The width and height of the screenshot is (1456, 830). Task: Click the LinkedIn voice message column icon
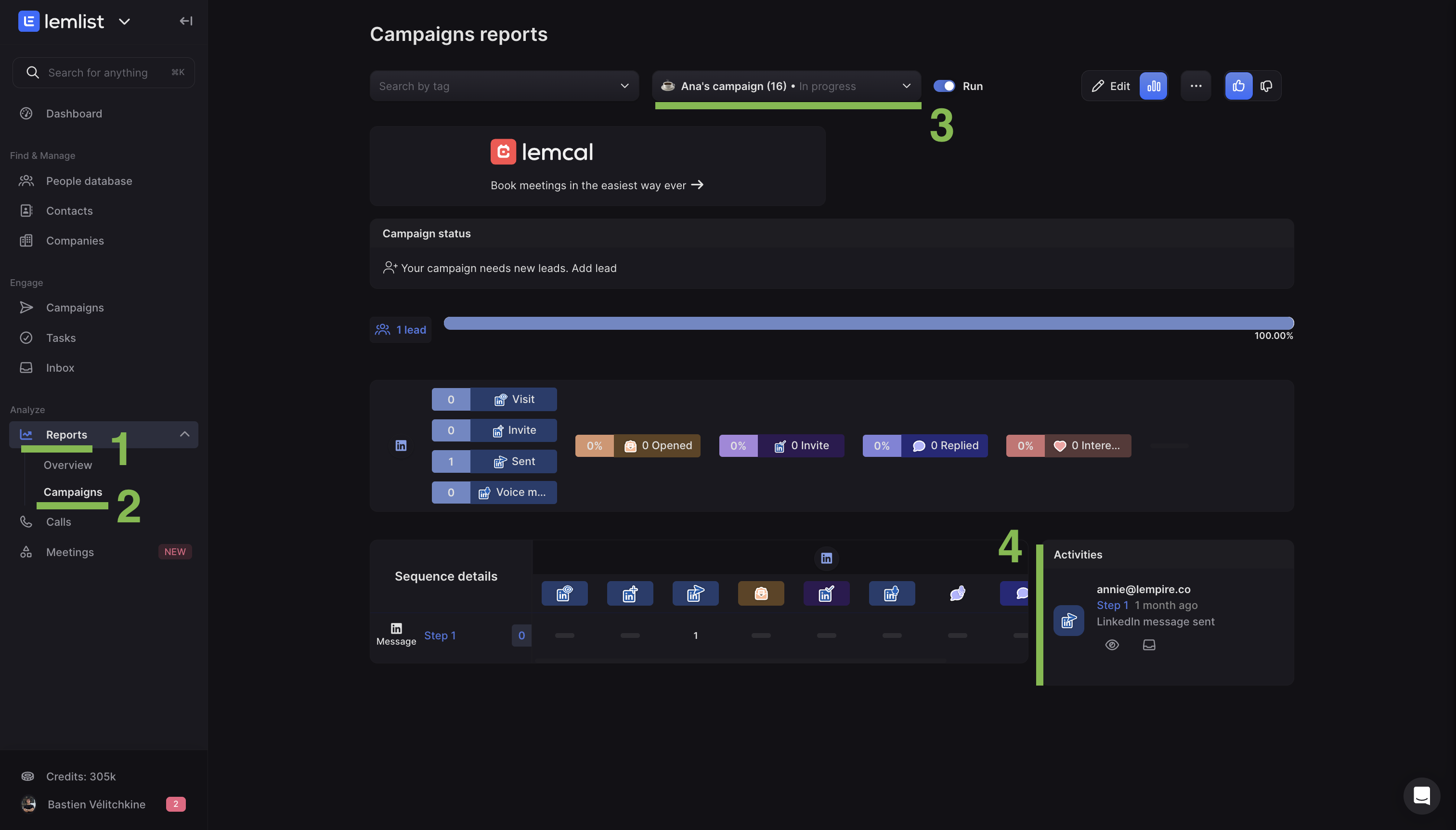892,594
